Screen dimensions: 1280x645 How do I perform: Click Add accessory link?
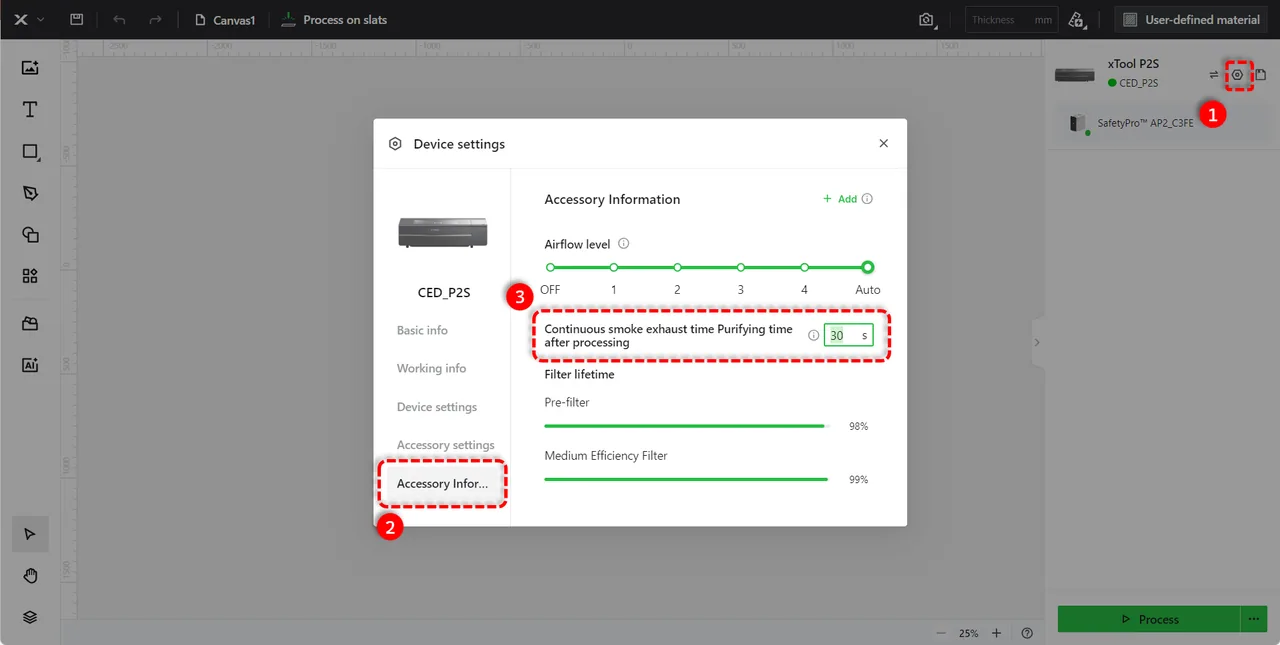[840, 199]
